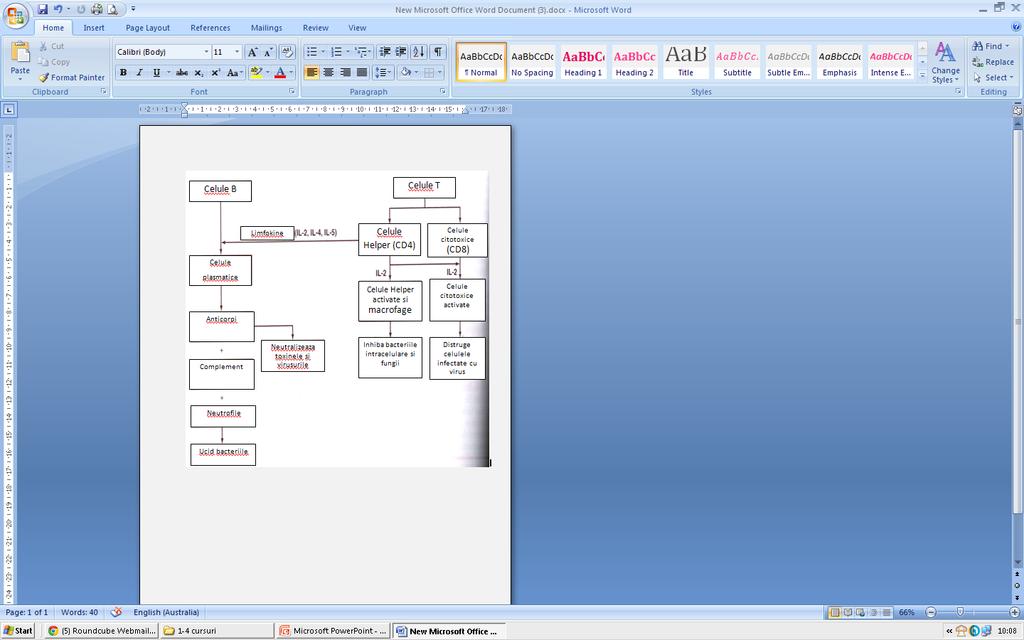1024x640 pixels.
Task: Toggle left text alignment
Action: coord(312,72)
